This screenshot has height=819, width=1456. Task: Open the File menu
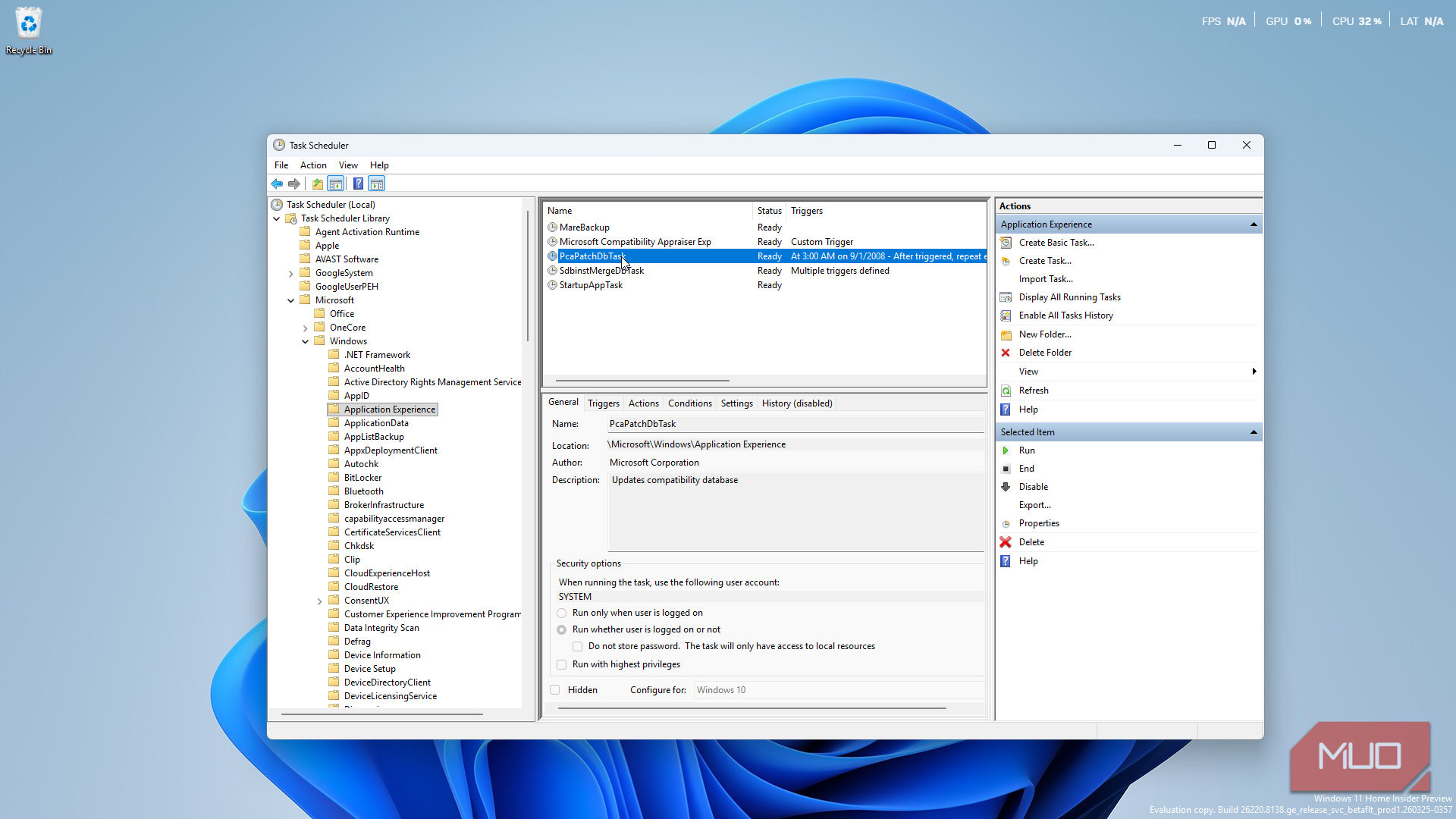(x=281, y=165)
